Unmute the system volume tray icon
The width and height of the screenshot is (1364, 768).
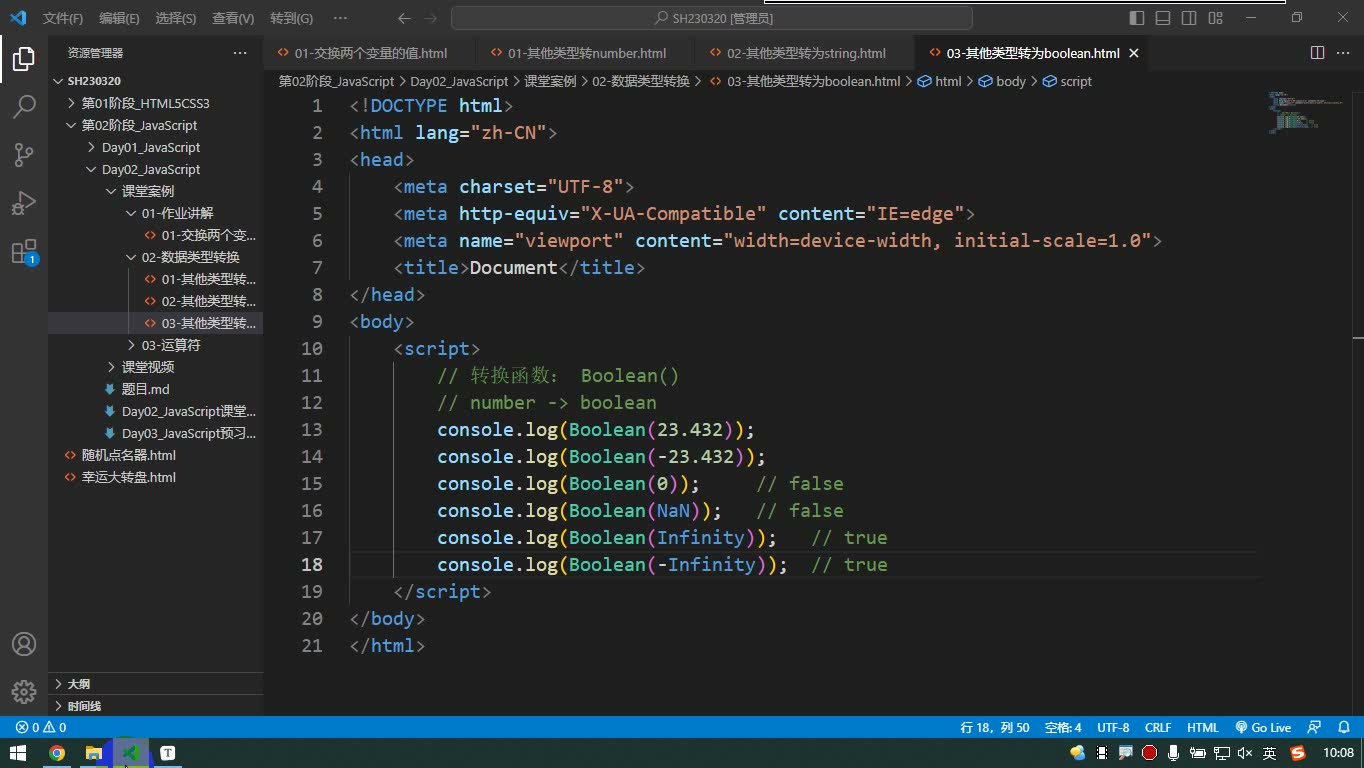pos(1245,753)
